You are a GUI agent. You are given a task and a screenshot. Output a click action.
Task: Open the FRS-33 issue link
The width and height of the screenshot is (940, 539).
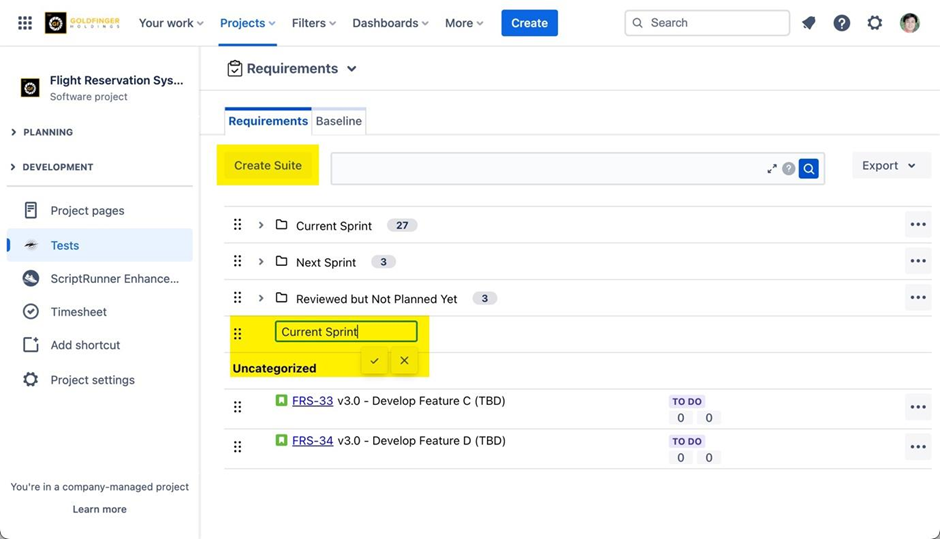tap(312, 401)
